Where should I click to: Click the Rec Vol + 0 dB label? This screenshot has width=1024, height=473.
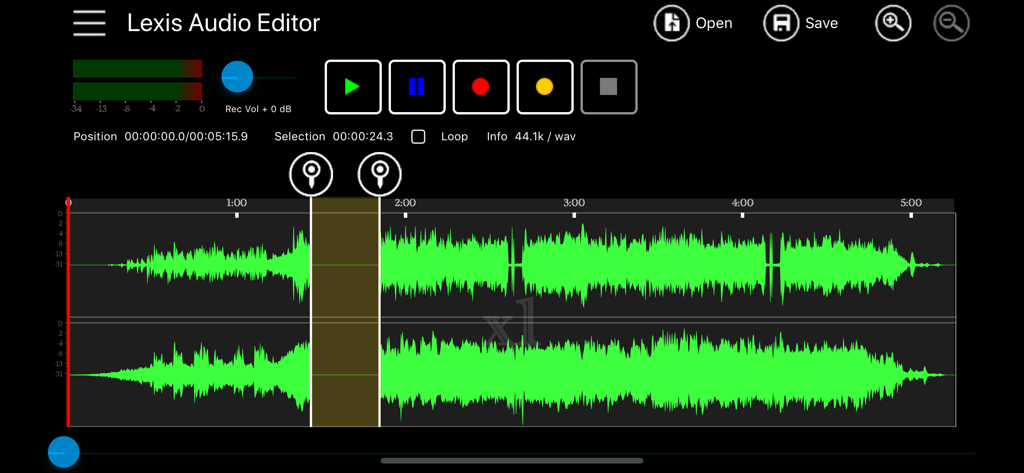[258, 109]
